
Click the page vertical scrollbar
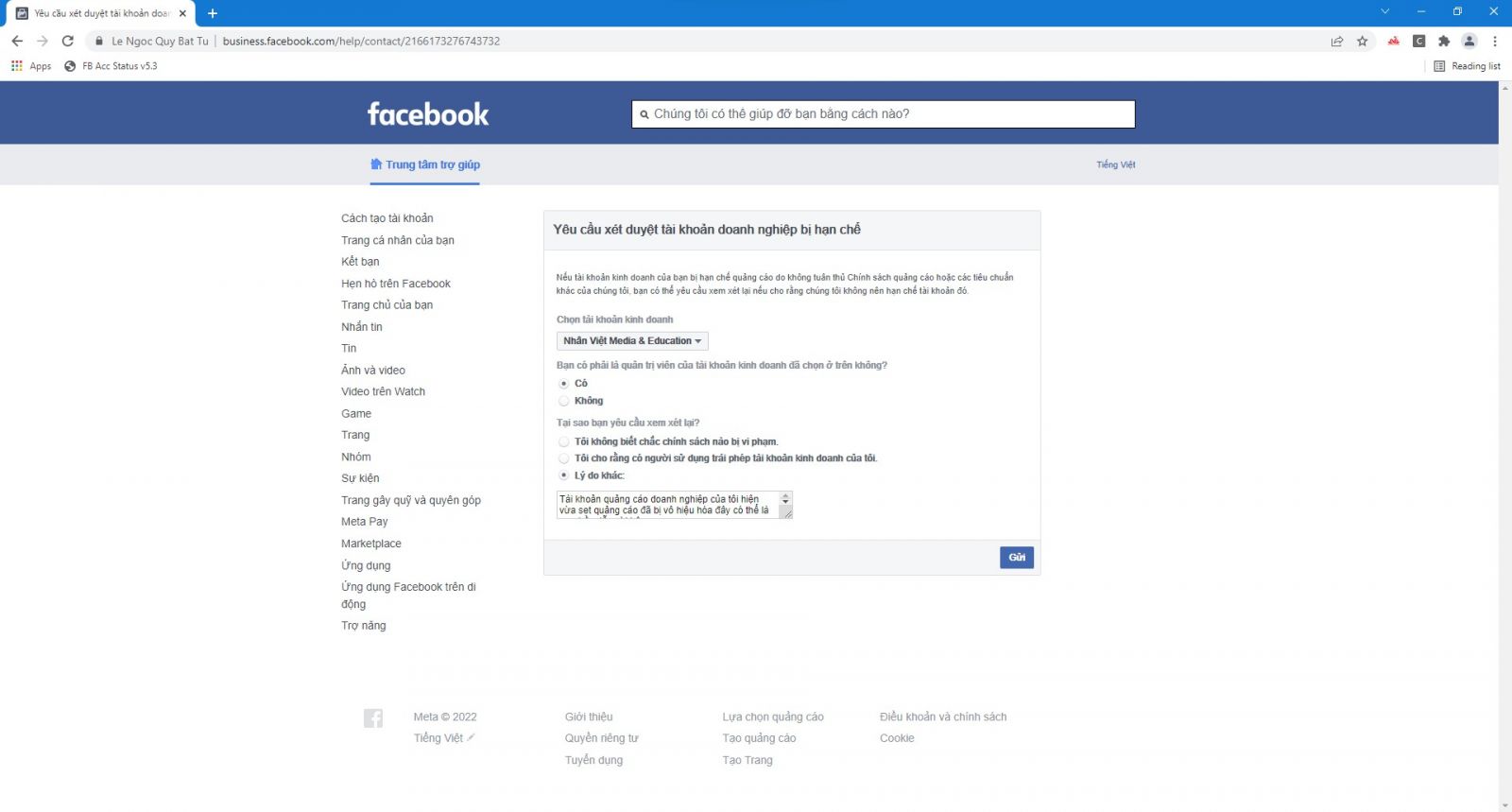pos(1504,446)
